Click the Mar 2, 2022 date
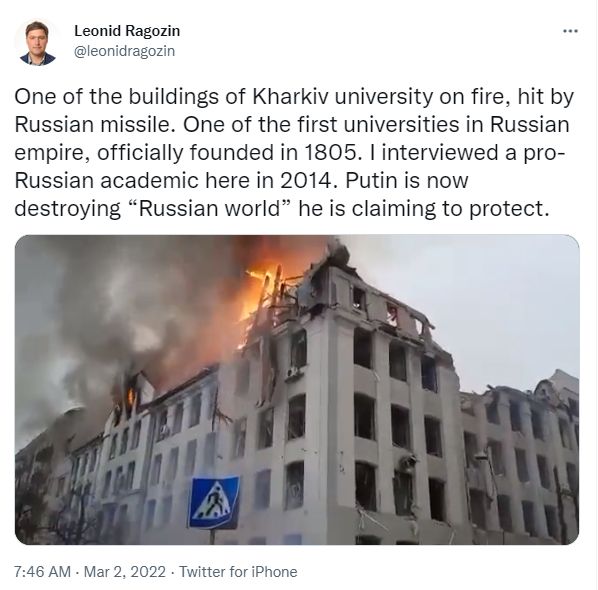The height and width of the screenshot is (590, 598). [x=125, y=572]
